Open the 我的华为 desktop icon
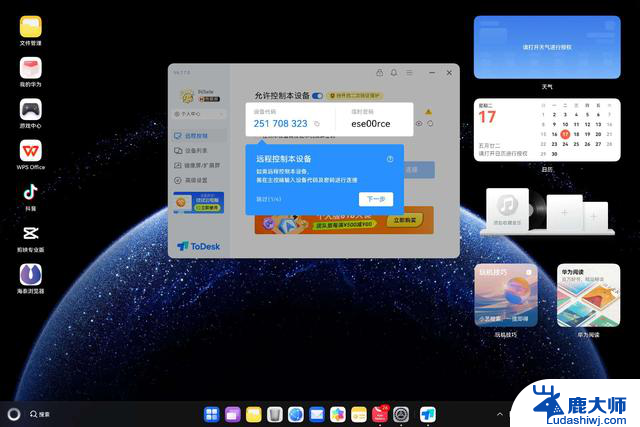 [31, 68]
